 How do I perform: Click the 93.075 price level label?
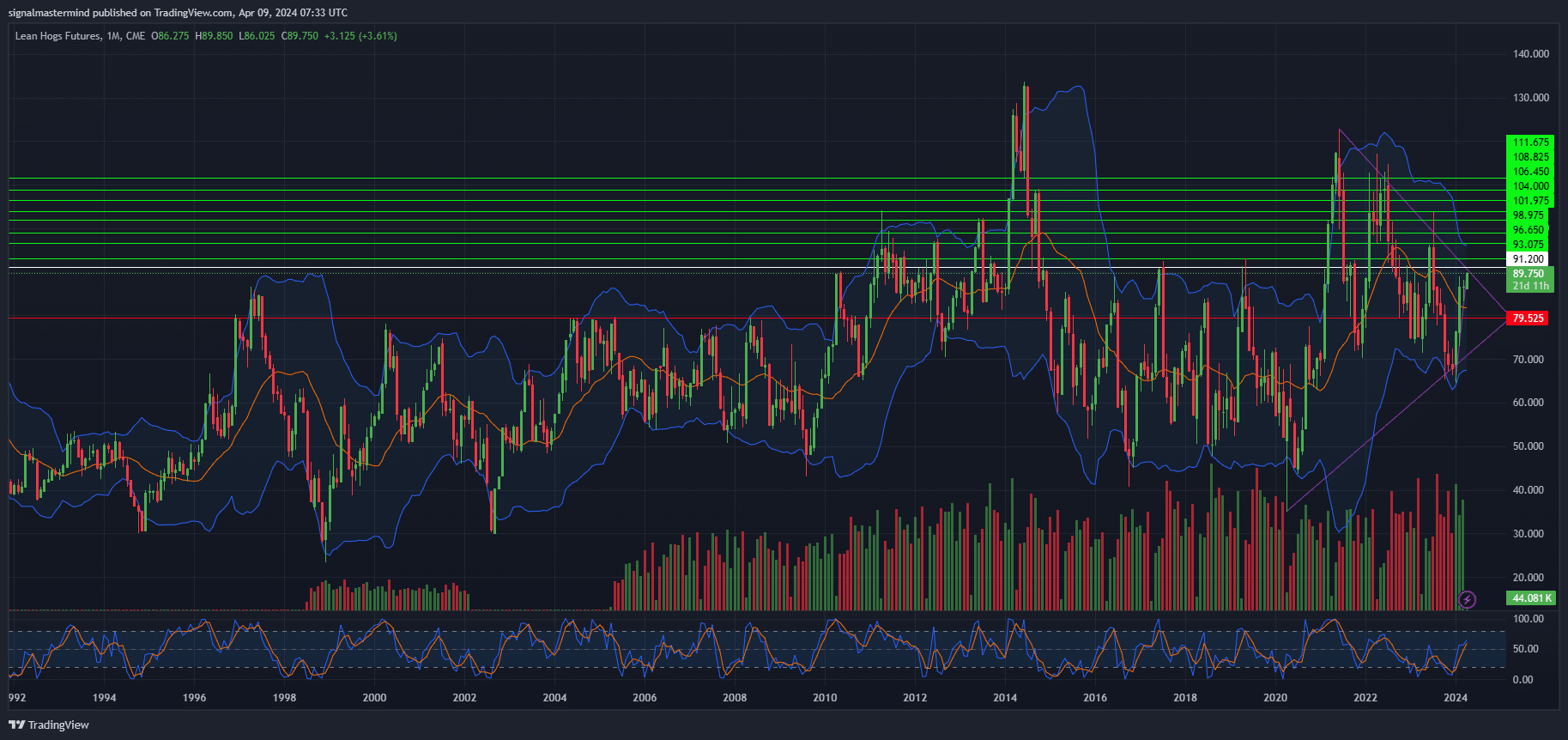(1528, 245)
